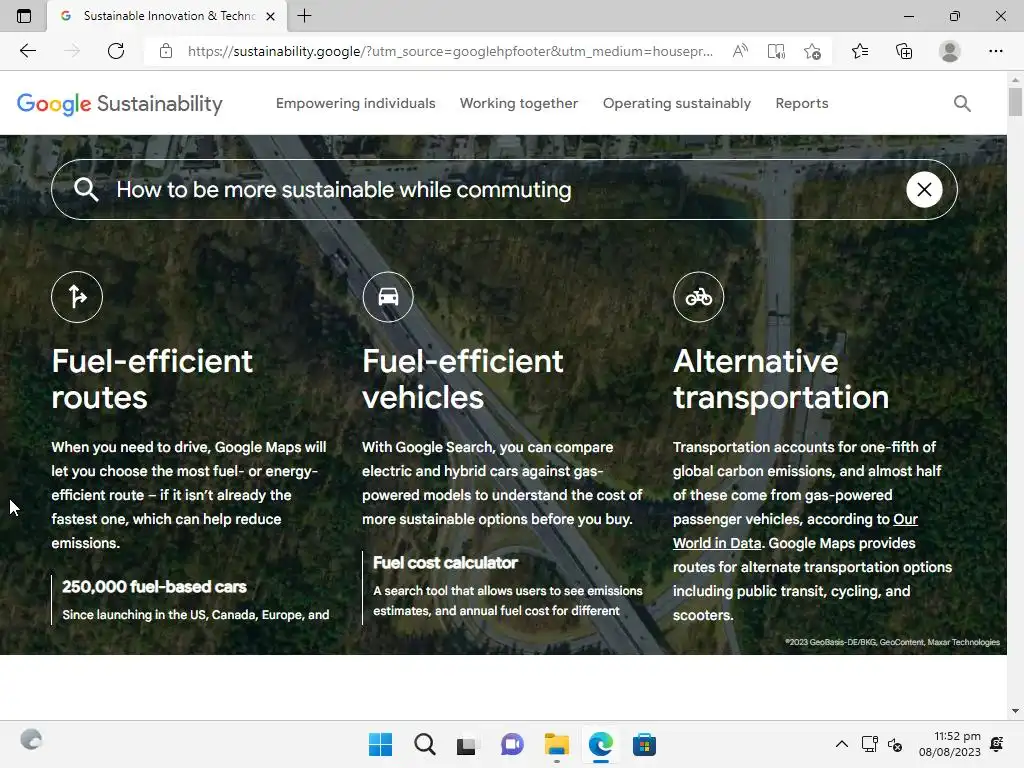Open Working together menu
Image resolution: width=1024 pixels, height=768 pixels.
point(519,103)
